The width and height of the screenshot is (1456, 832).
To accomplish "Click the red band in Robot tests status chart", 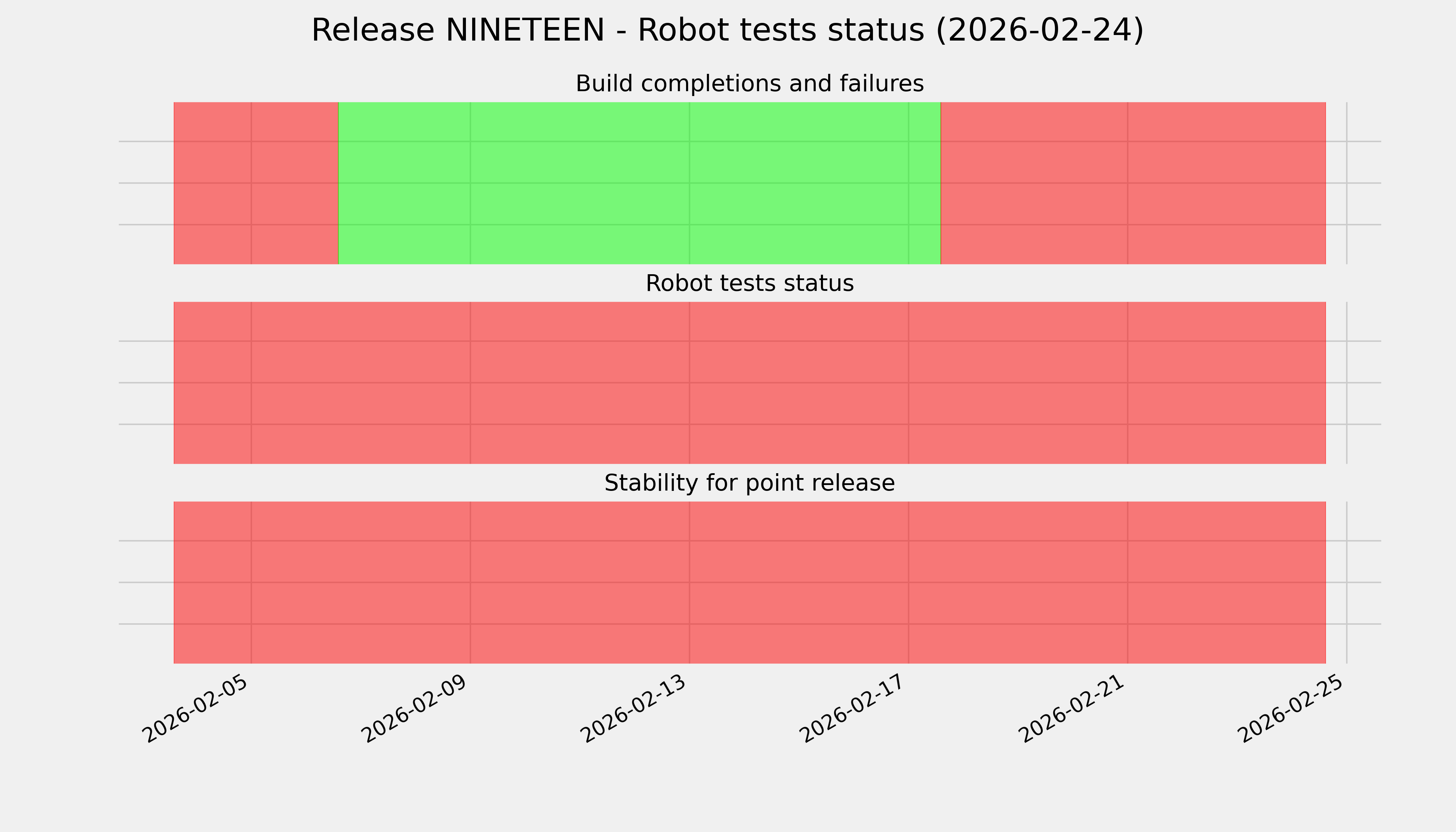I will [749, 383].
